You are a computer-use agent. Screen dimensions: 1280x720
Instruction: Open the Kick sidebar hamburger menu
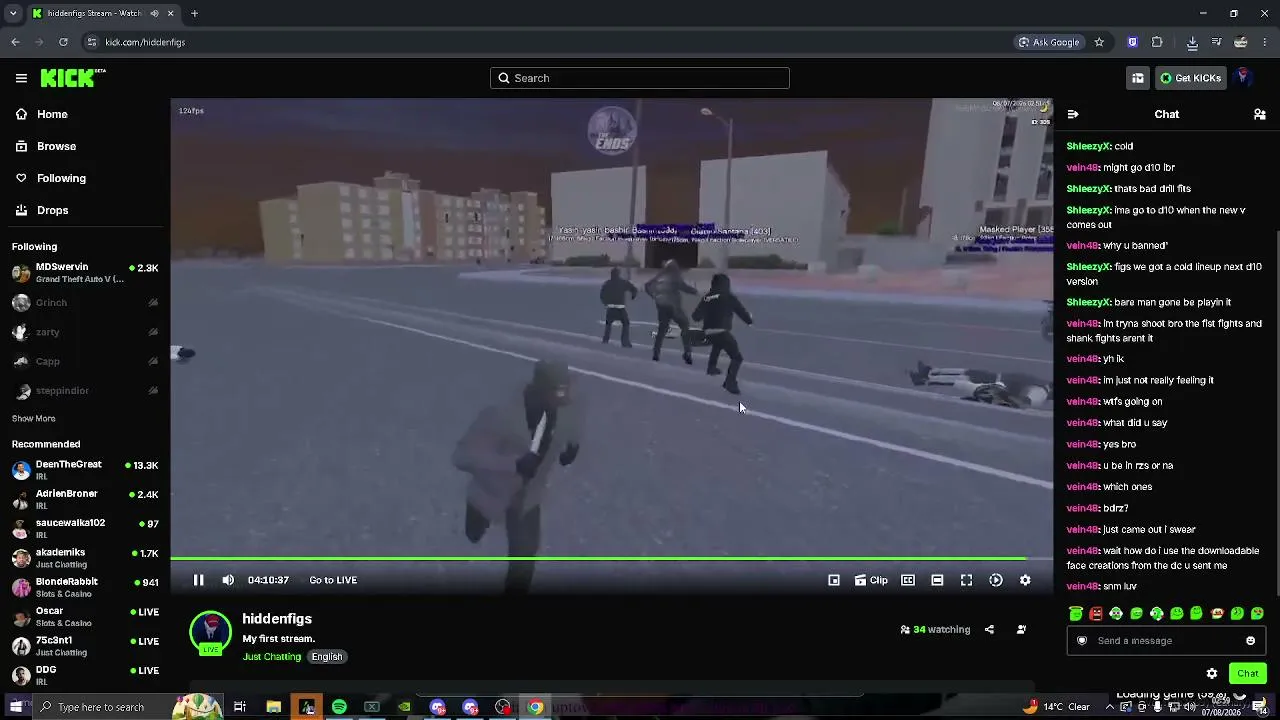pyautogui.click(x=21, y=78)
